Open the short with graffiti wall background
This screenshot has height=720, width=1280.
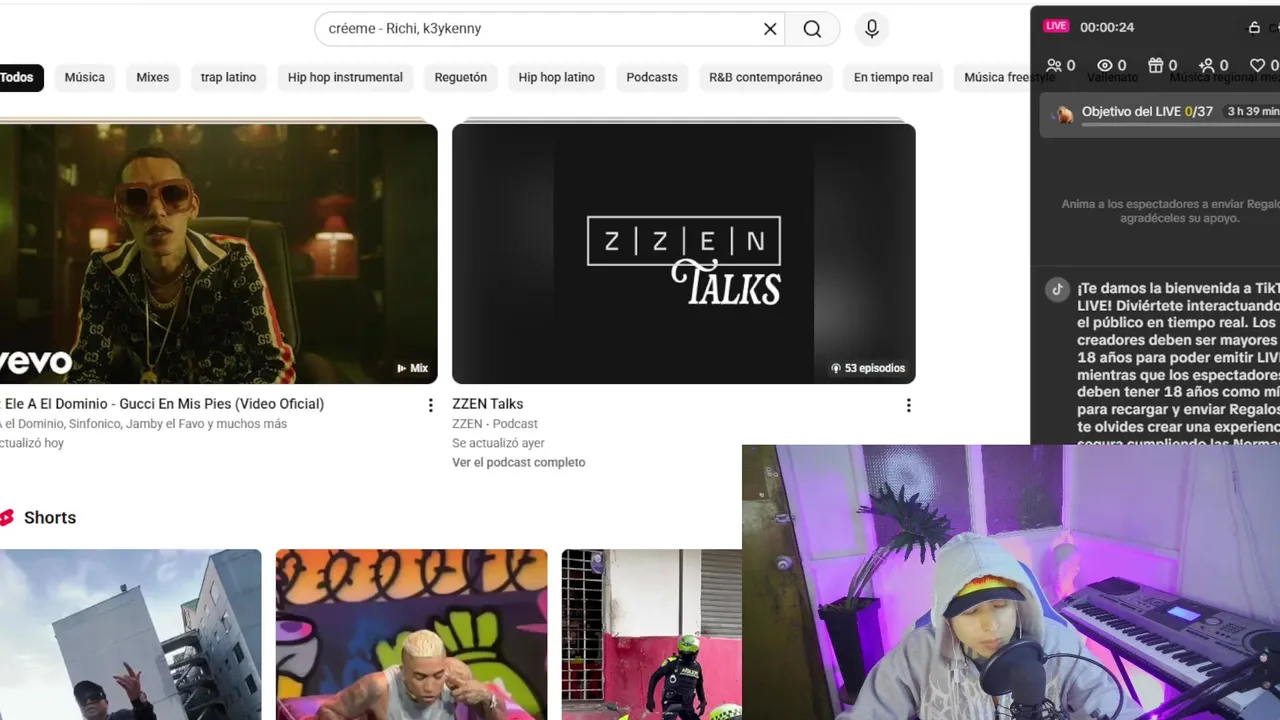(412, 634)
